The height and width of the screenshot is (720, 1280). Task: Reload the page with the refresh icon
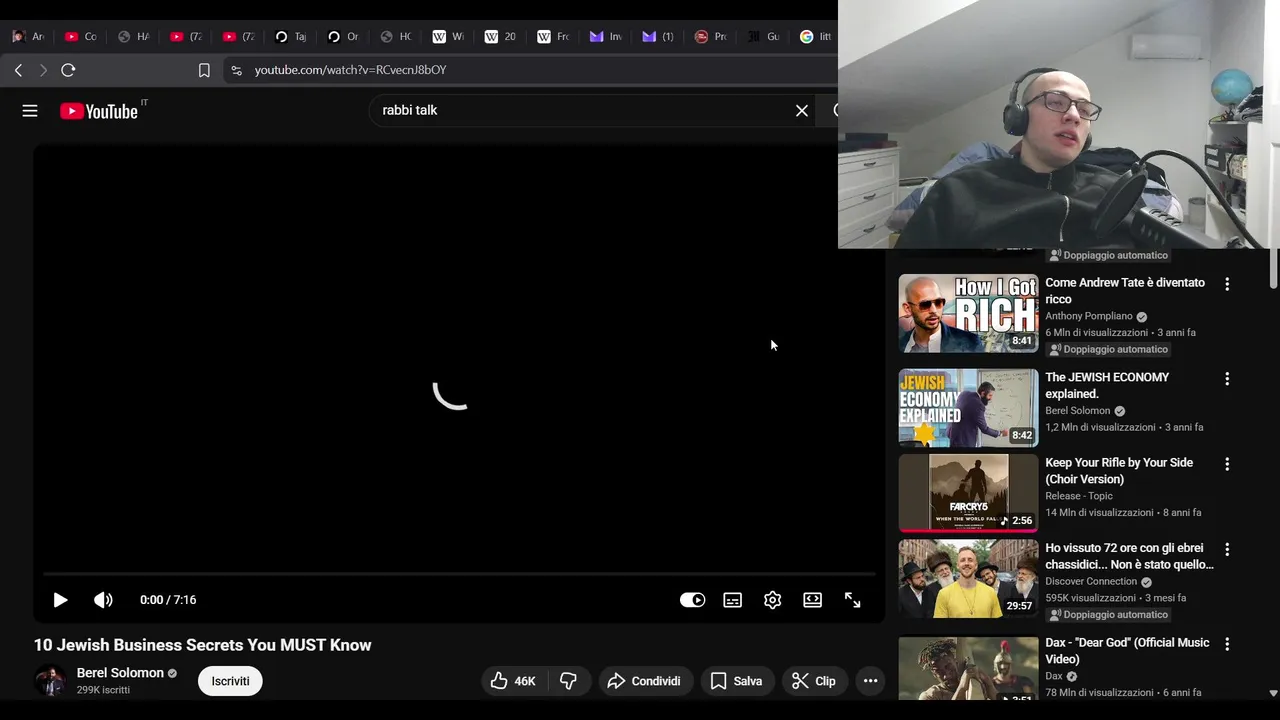[x=68, y=70]
